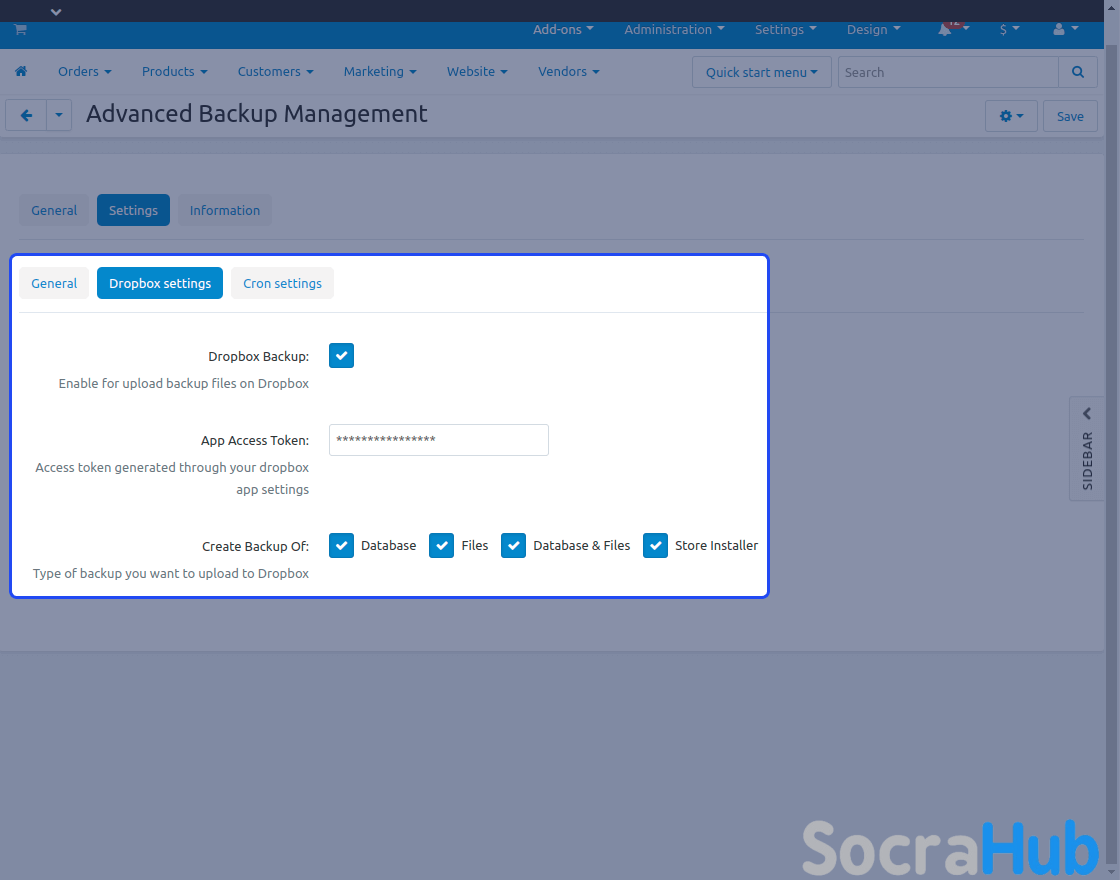1120x880 pixels.
Task: Open the notifications bell icon
Action: tap(945, 30)
